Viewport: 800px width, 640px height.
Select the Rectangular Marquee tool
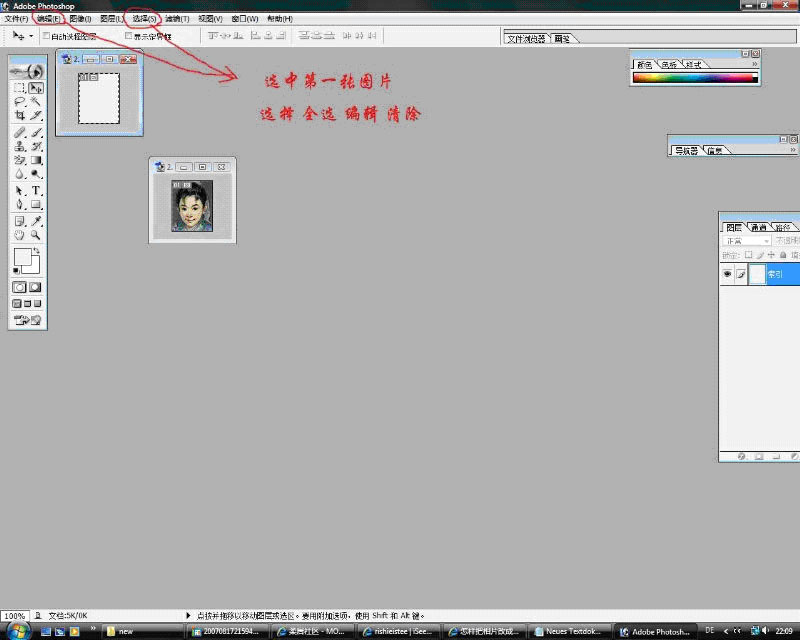pos(19,88)
